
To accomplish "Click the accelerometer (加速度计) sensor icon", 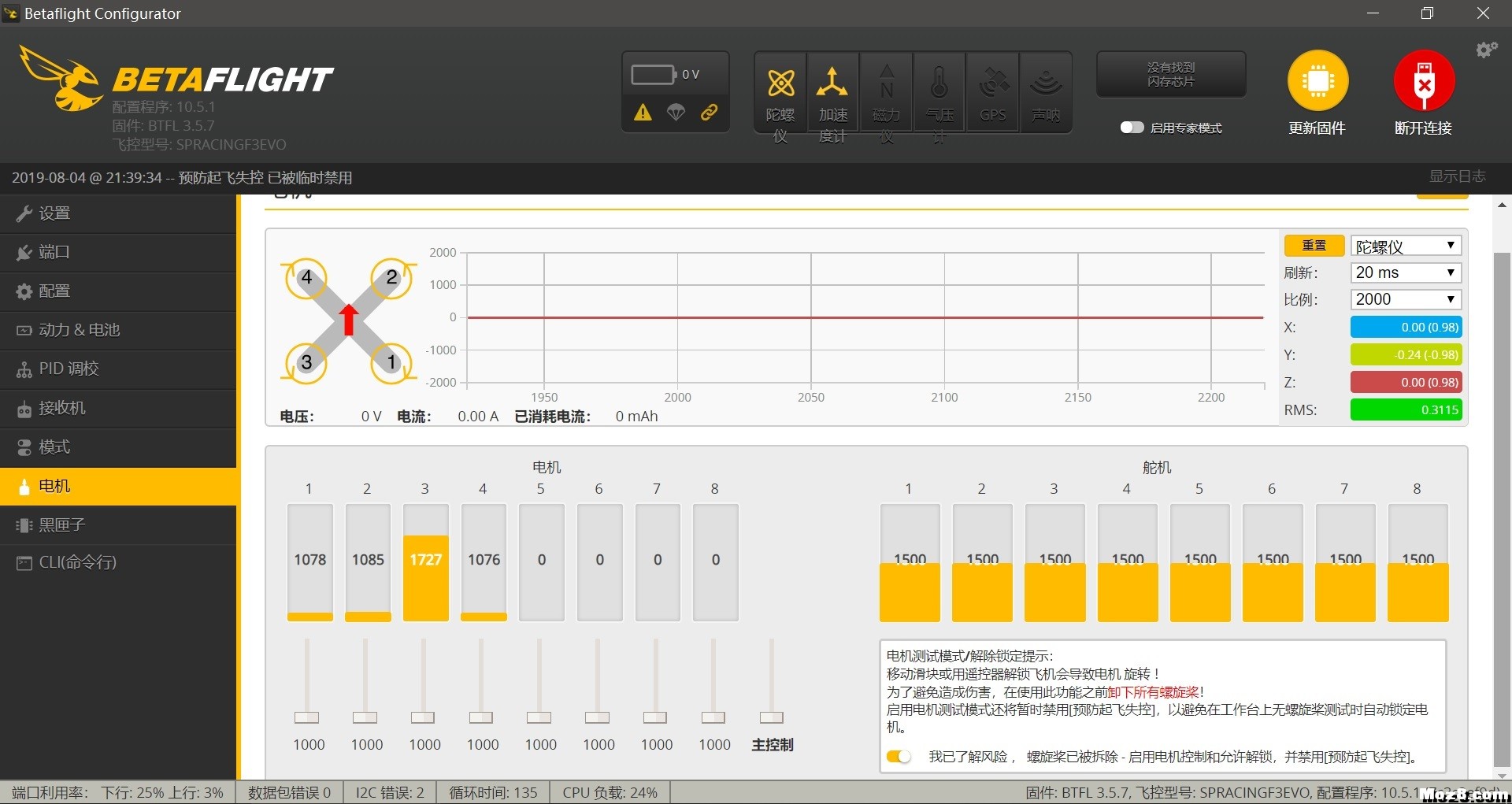I will (x=832, y=94).
